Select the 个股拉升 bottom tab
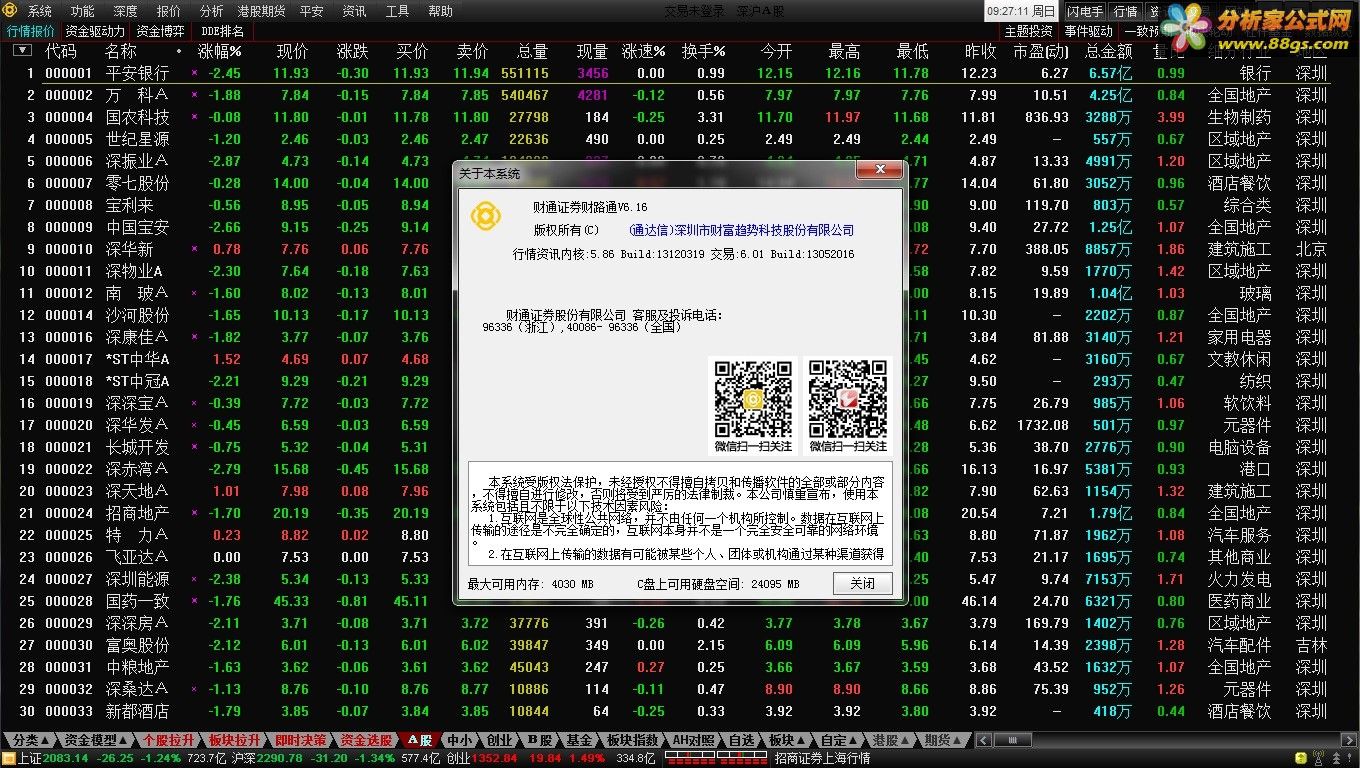The height and width of the screenshot is (768, 1360). [x=168, y=740]
